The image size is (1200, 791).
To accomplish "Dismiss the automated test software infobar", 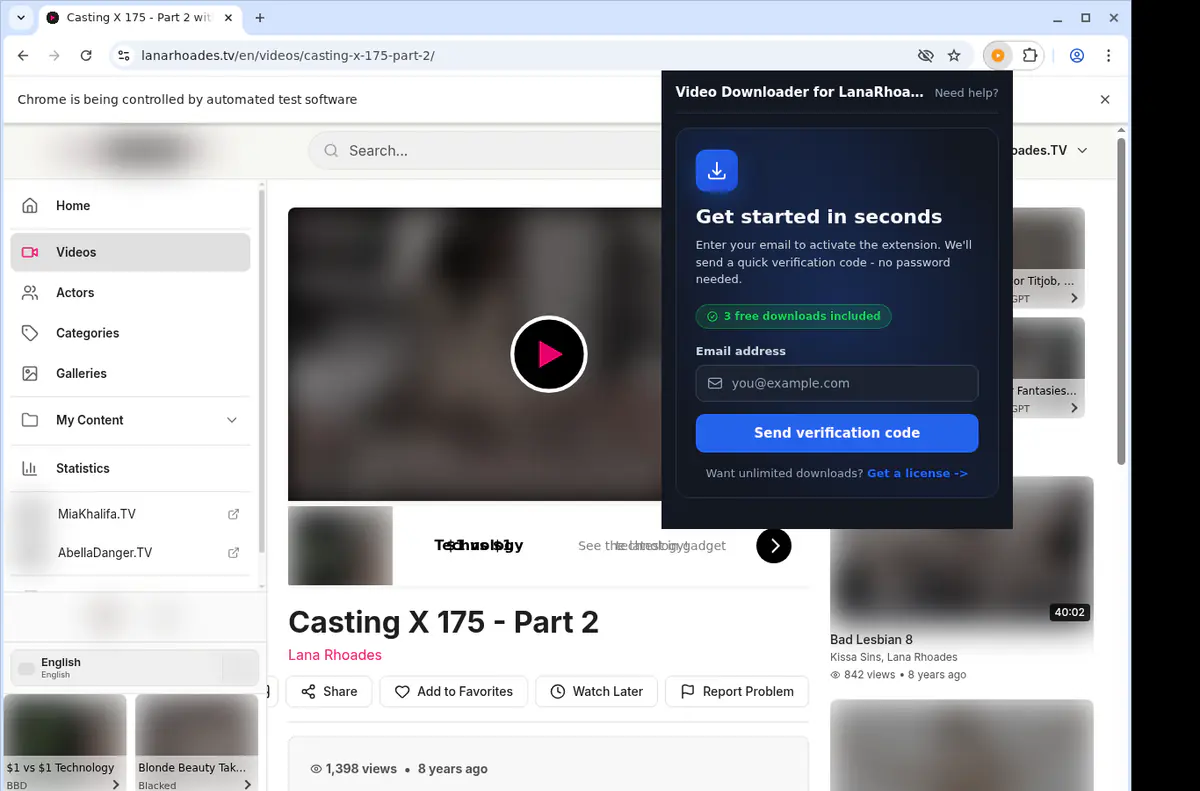I will [x=1105, y=100].
